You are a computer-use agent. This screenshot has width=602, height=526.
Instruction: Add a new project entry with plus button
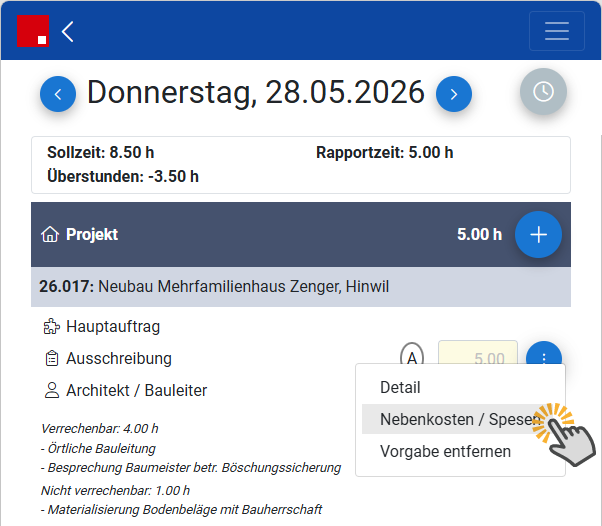pyautogui.click(x=538, y=234)
